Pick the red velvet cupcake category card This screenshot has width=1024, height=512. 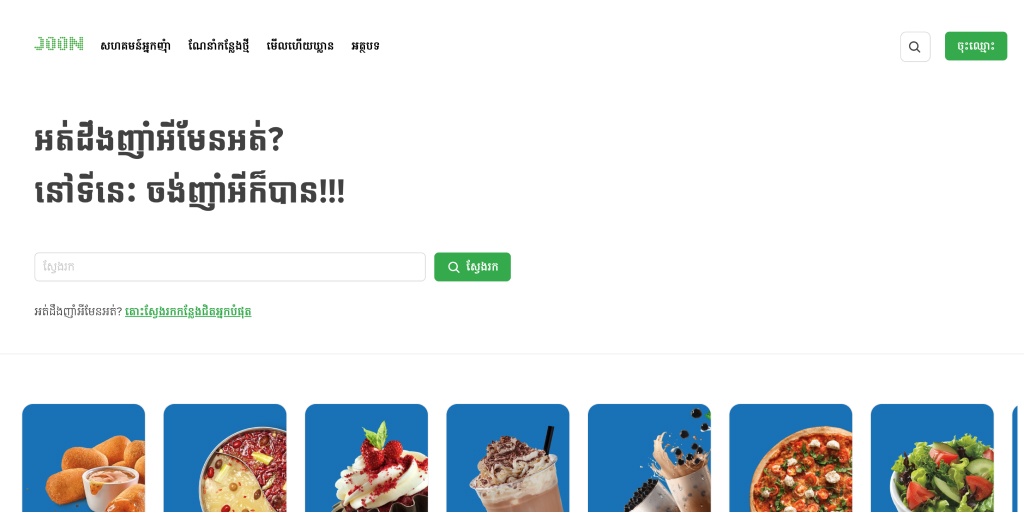pyautogui.click(x=366, y=458)
